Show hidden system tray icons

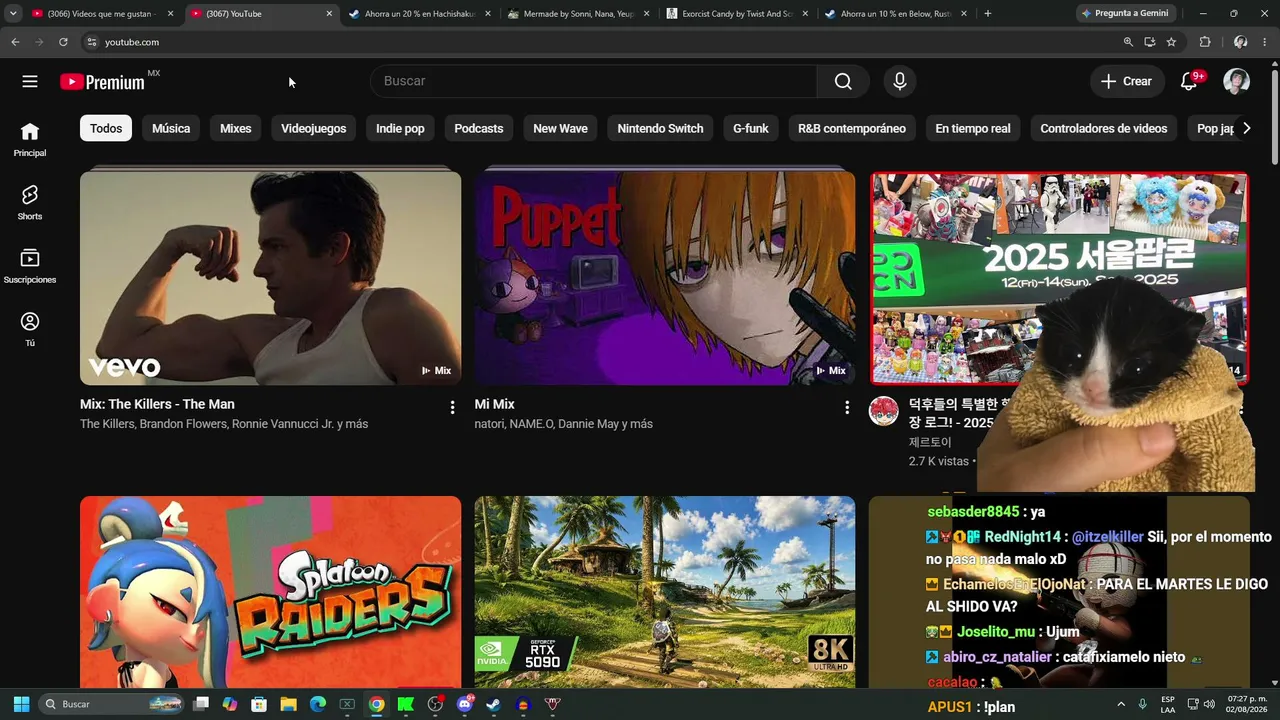[1121, 704]
